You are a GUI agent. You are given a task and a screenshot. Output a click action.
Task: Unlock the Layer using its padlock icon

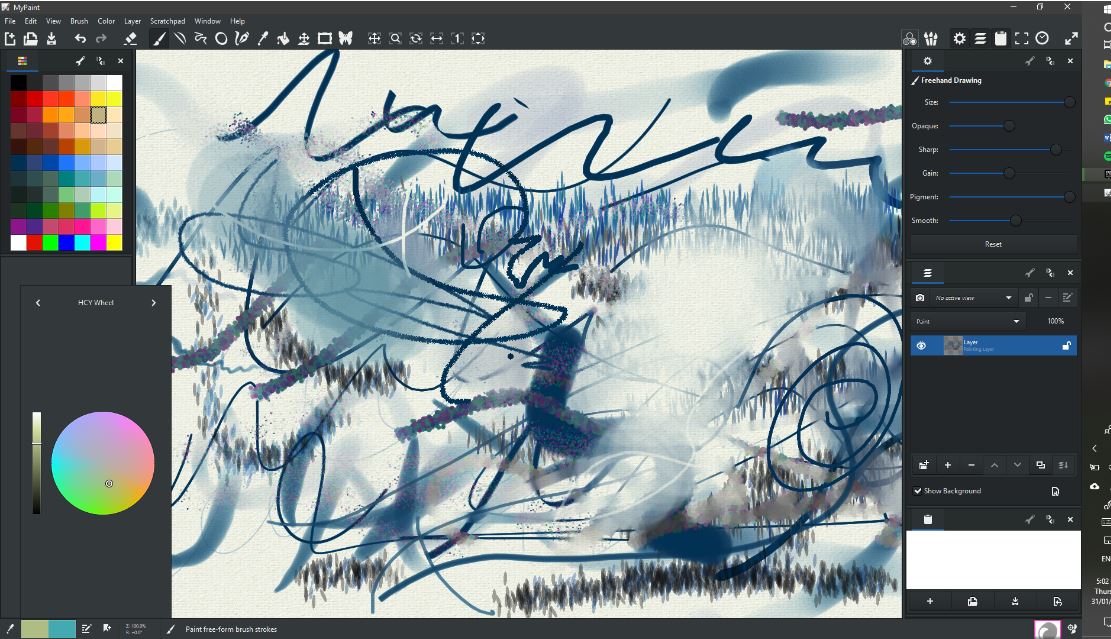pyautogui.click(x=1066, y=345)
